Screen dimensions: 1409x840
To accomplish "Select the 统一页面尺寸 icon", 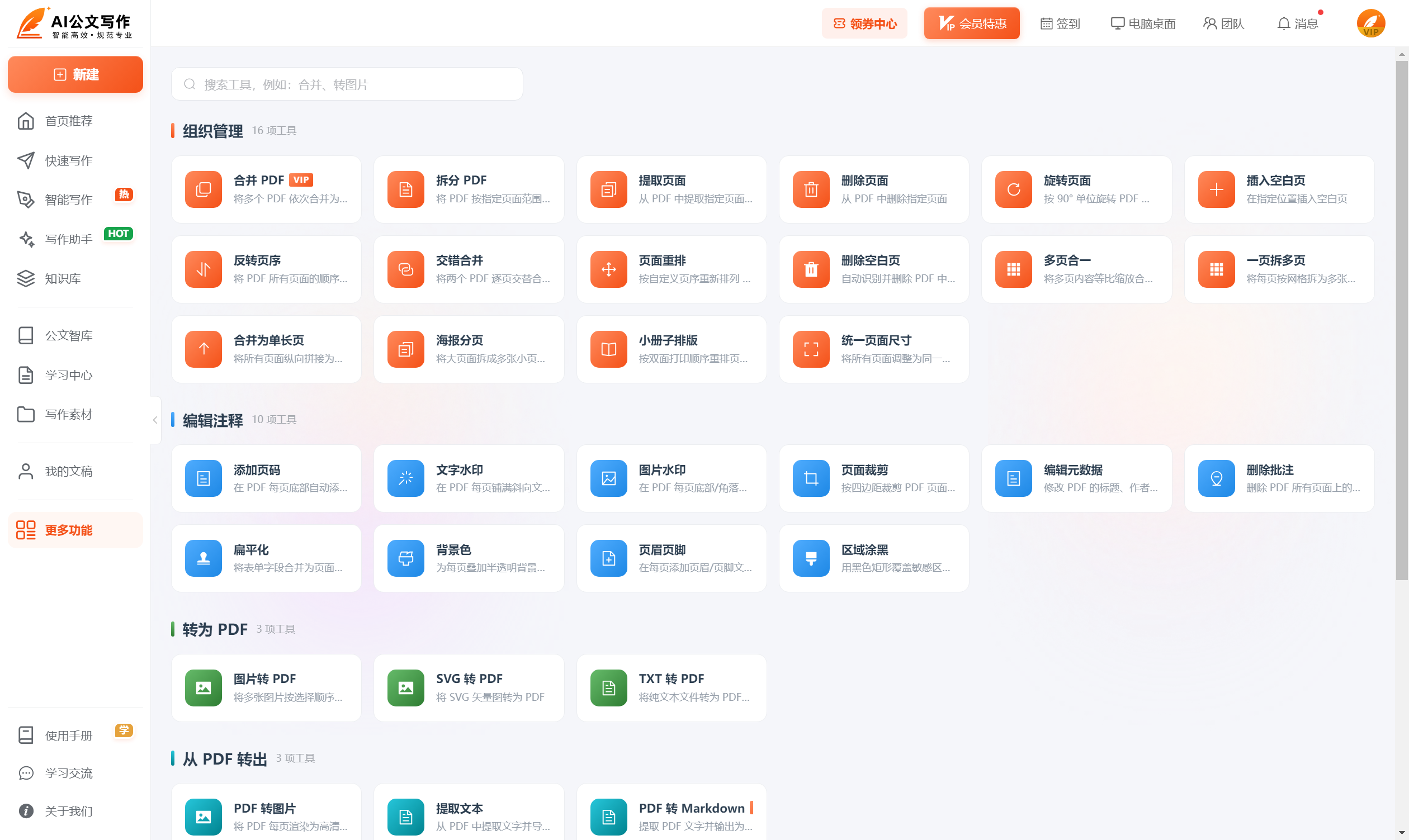I will coord(811,349).
